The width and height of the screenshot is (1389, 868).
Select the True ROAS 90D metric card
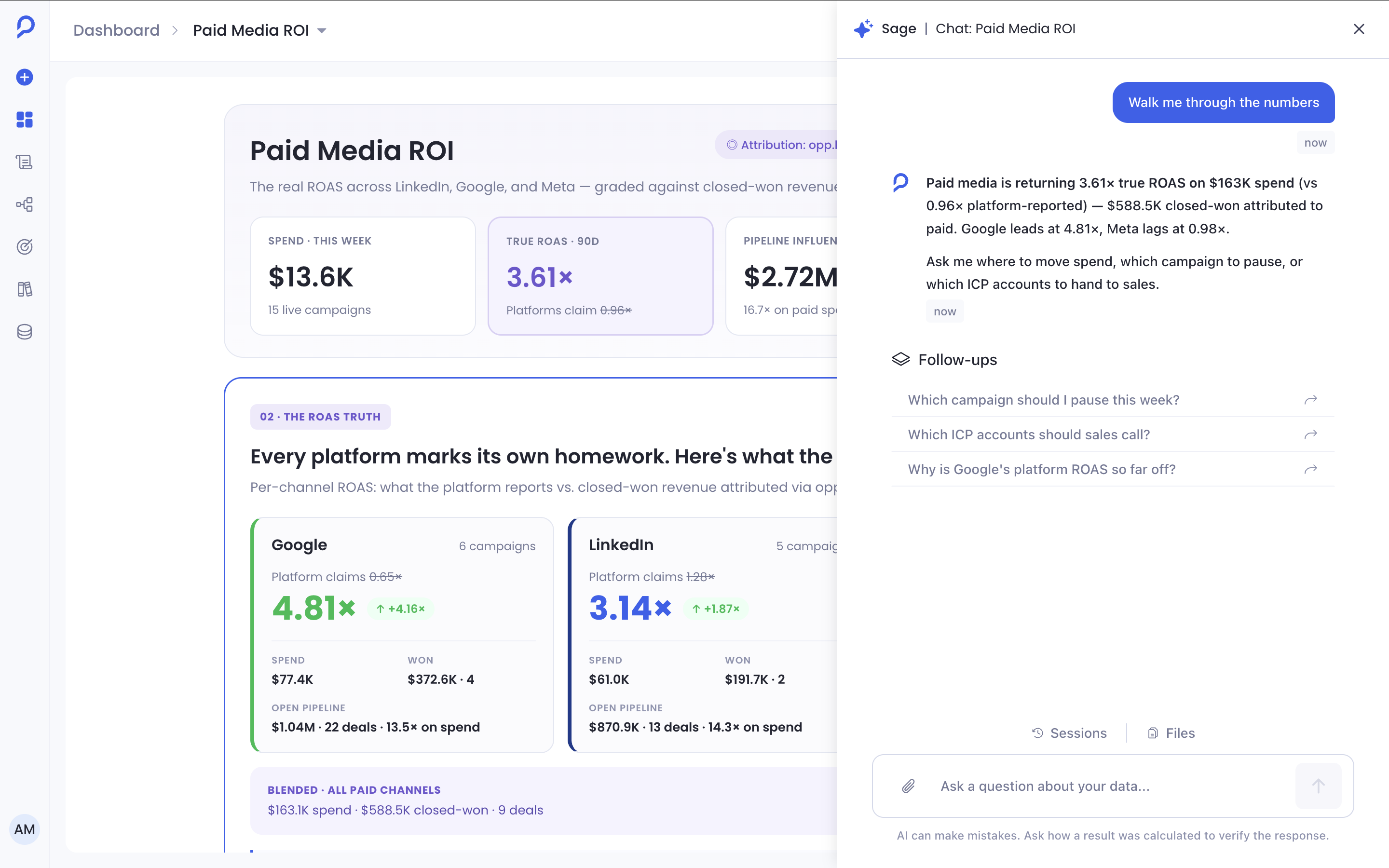pyautogui.click(x=600, y=276)
